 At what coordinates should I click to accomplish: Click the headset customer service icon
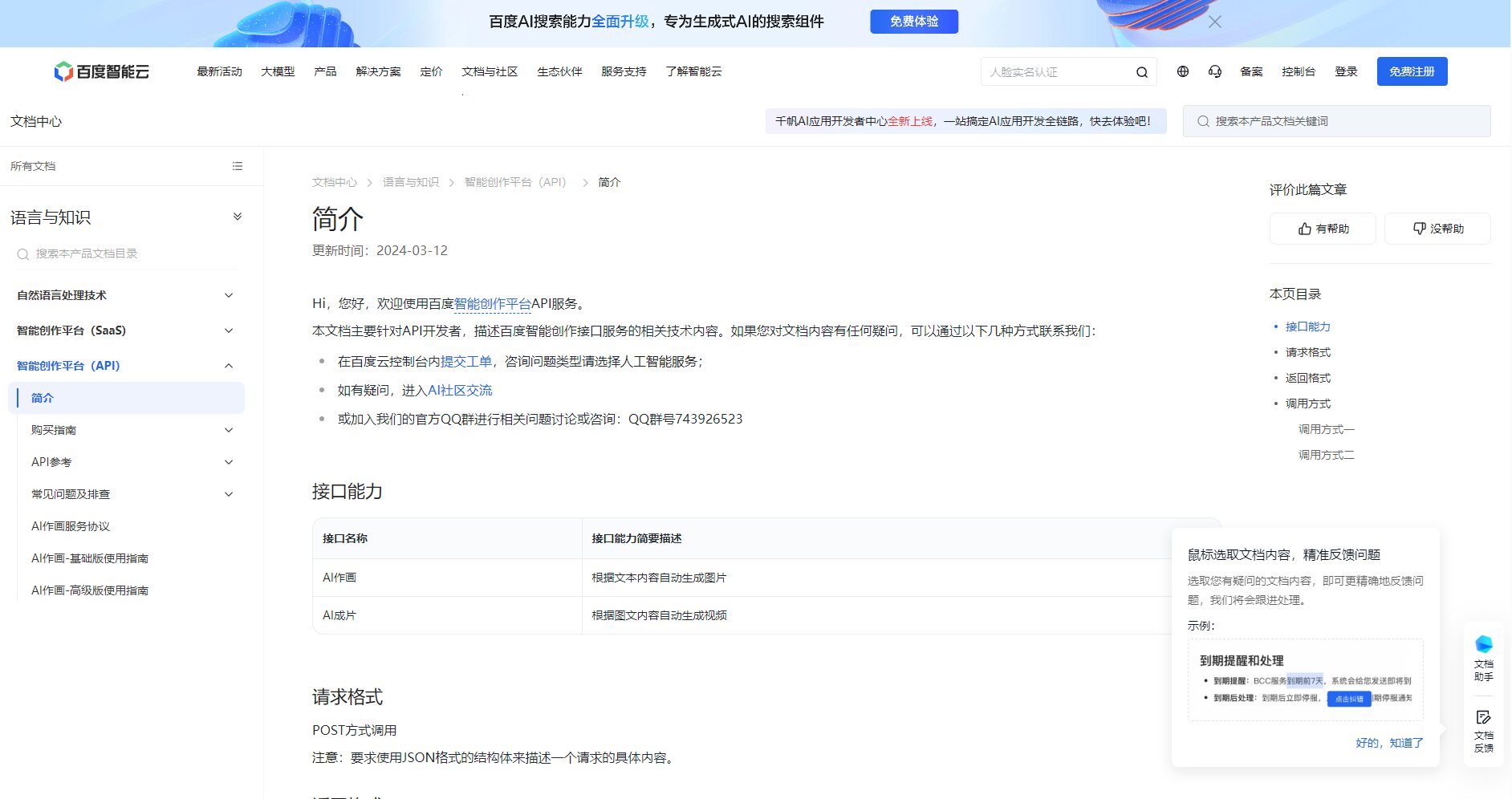pyautogui.click(x=1215, y=71)
